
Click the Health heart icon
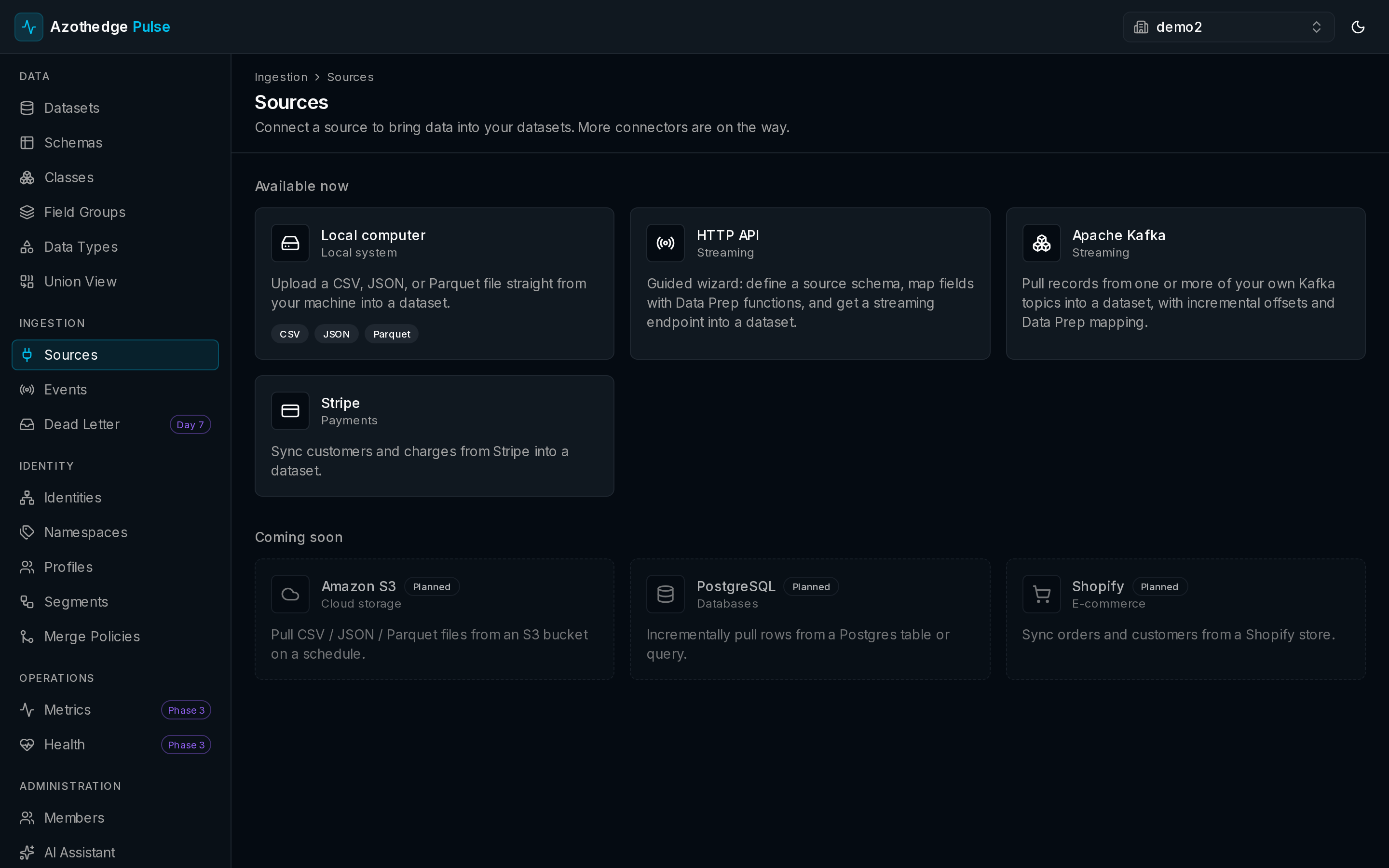tap(27, 745)
